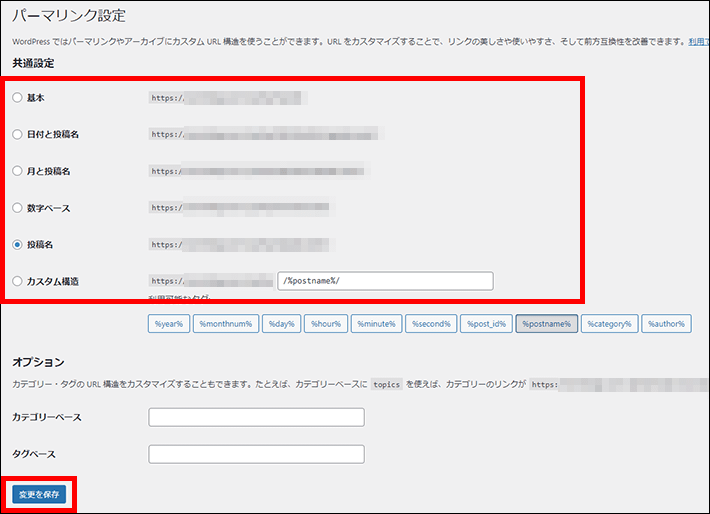Click the 月と投稿名 URL example
The width and height of the screenshot is (710, 514).
coord(259,171)
